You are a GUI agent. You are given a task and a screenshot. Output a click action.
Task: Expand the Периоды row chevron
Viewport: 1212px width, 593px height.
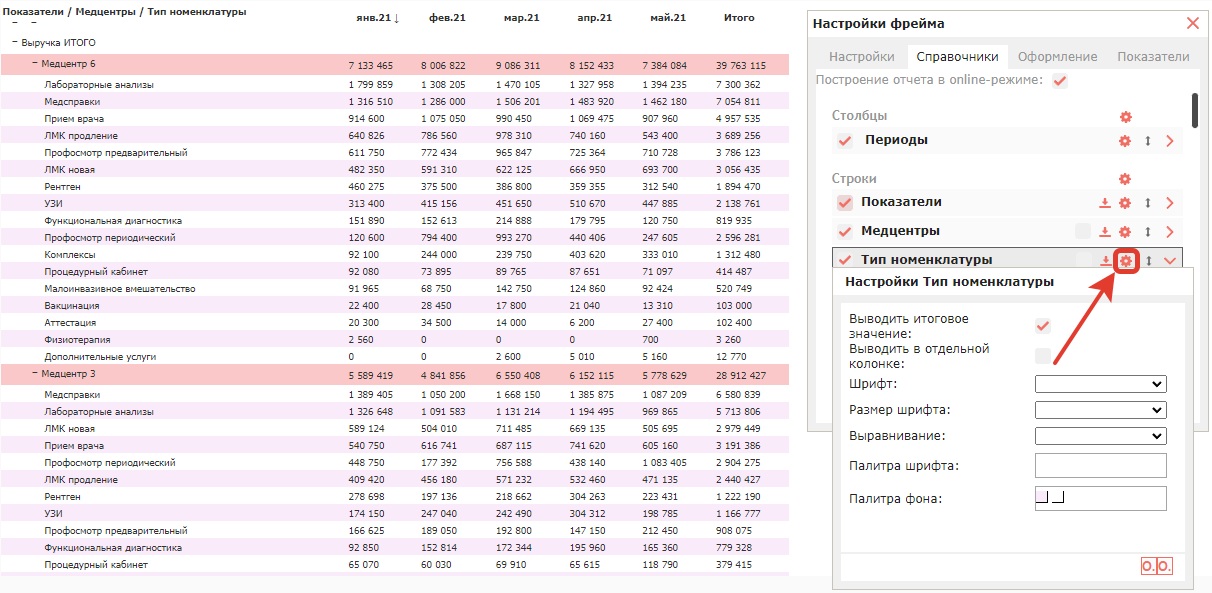(1169, 142)
